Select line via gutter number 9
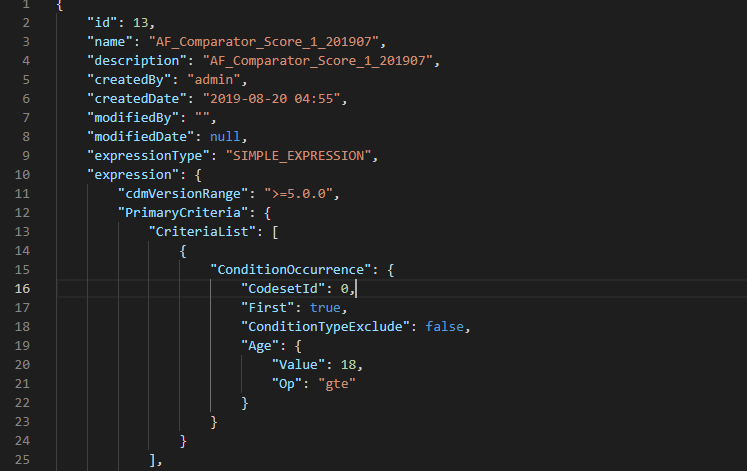Viewport: 747px width, 471px height. tap(26, 156)
